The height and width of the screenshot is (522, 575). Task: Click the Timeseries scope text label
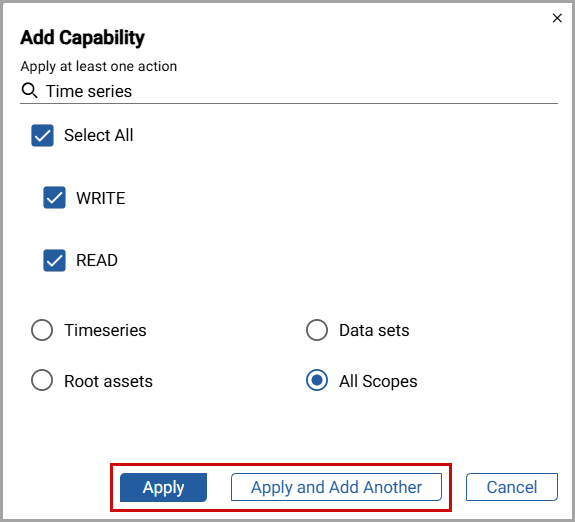105,330
